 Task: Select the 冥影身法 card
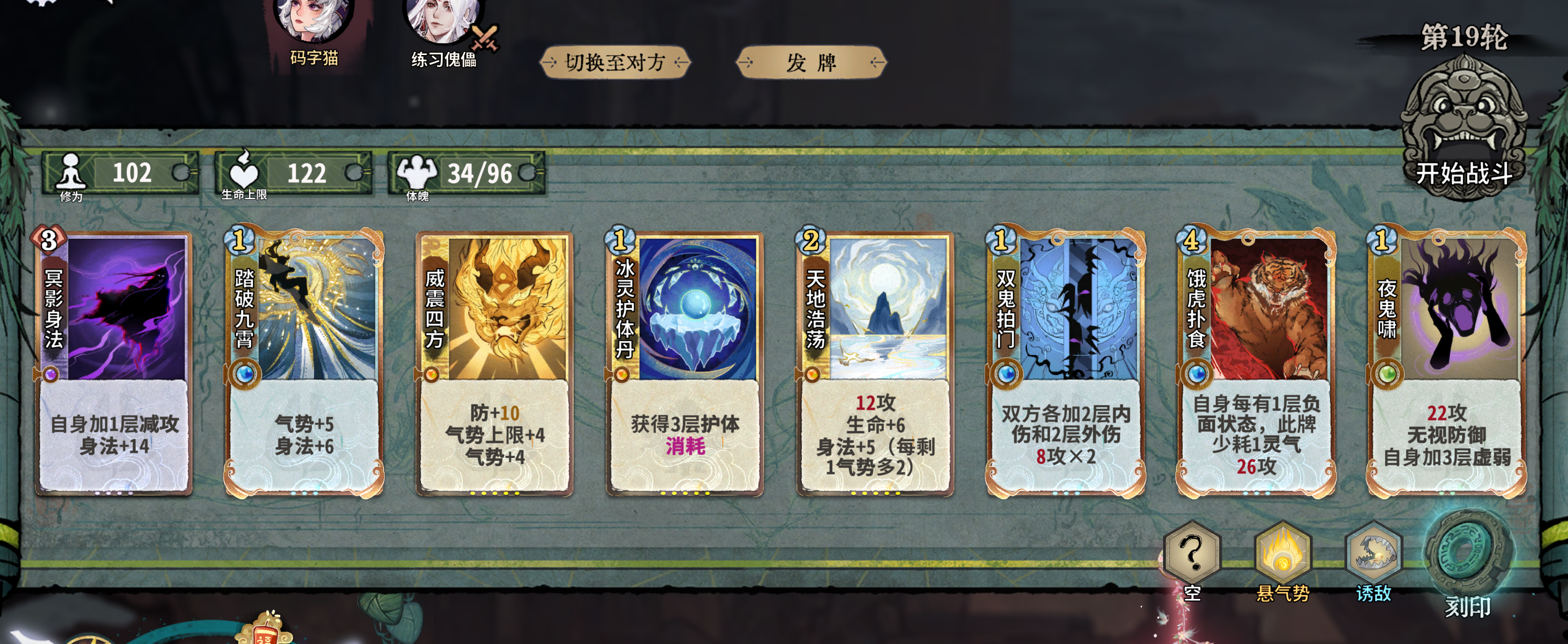(x=114, y=362)
